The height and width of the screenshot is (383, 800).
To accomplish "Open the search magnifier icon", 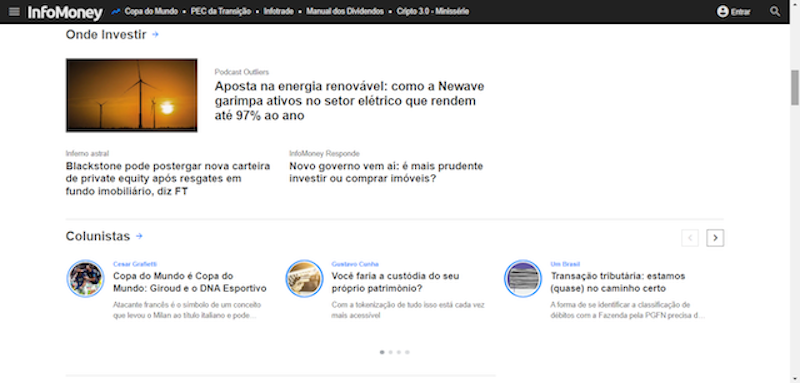I will click(x=775, y=11).
